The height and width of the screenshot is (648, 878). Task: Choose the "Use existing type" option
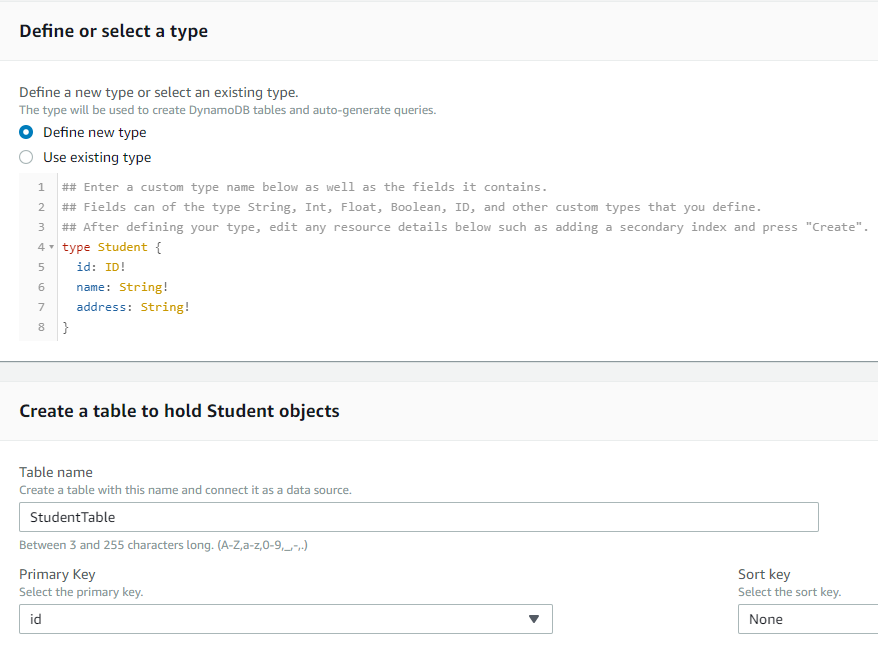[x=26, y=157]
